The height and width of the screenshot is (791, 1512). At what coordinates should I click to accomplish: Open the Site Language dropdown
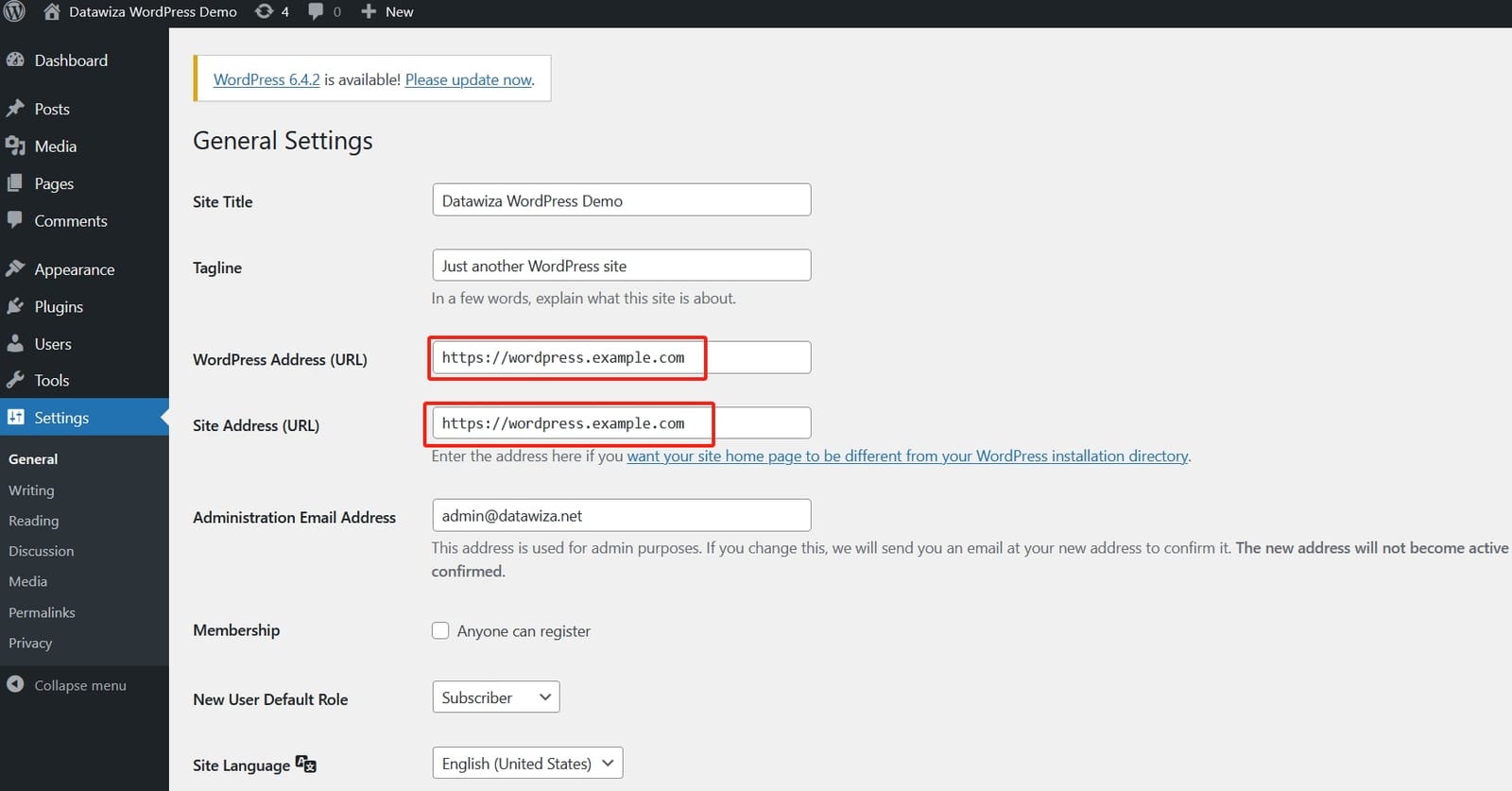(527, 763)
